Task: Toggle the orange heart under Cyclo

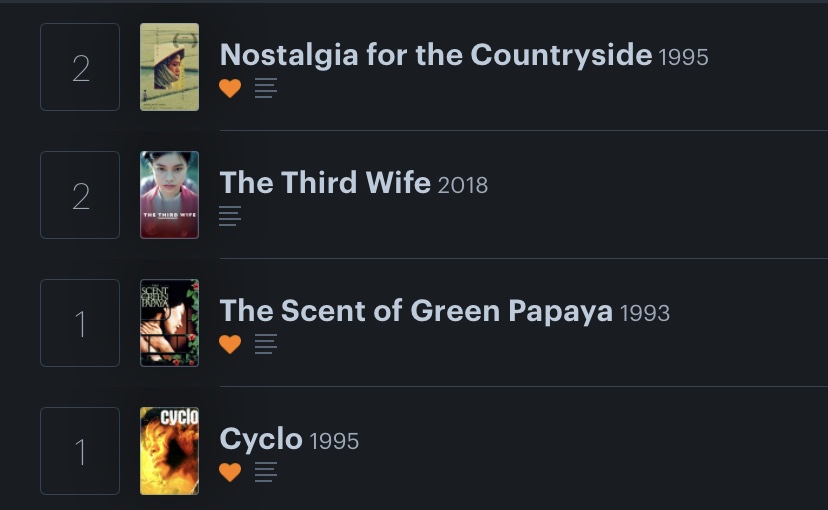Action: (230, 472)
